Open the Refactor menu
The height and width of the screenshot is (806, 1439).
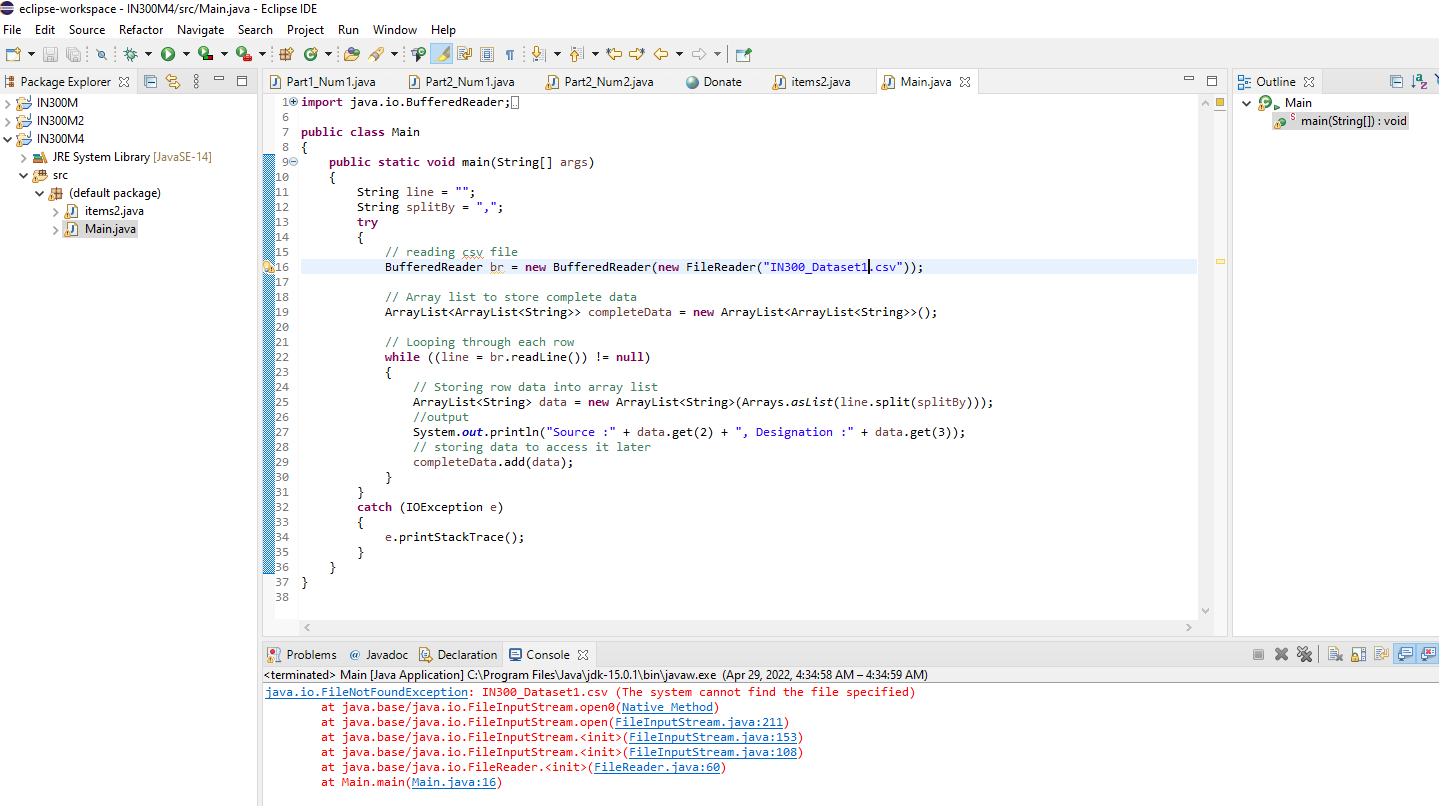141,30
